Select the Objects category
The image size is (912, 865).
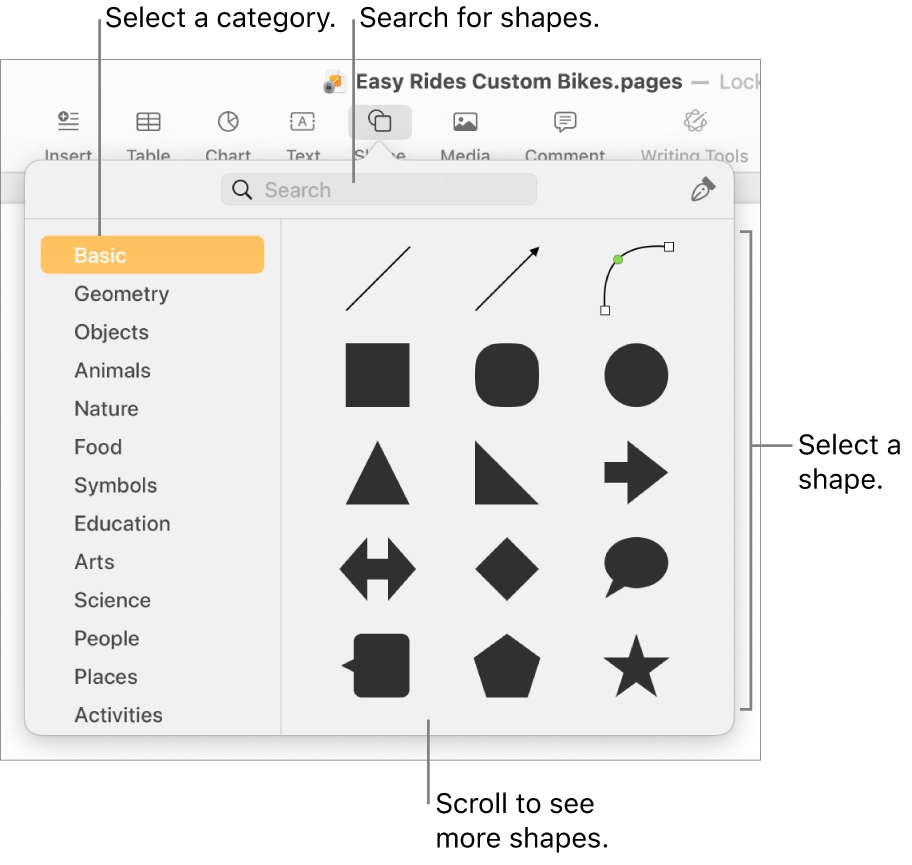pyautogui.click(x=112, y=332)
